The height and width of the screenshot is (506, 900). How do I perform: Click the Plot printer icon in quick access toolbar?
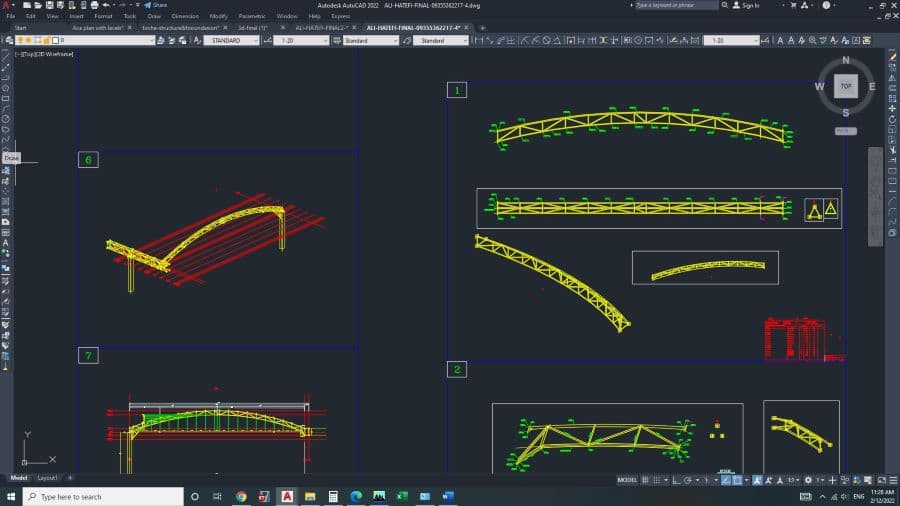coord(94,5)
